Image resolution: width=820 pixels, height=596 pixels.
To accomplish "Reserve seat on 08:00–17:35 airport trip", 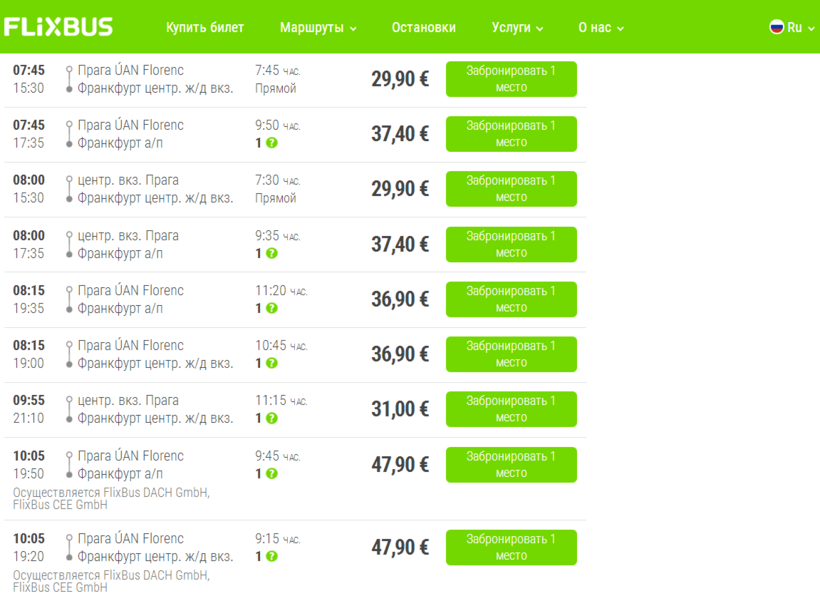I will pyautogui.click(x=511, y=244).
